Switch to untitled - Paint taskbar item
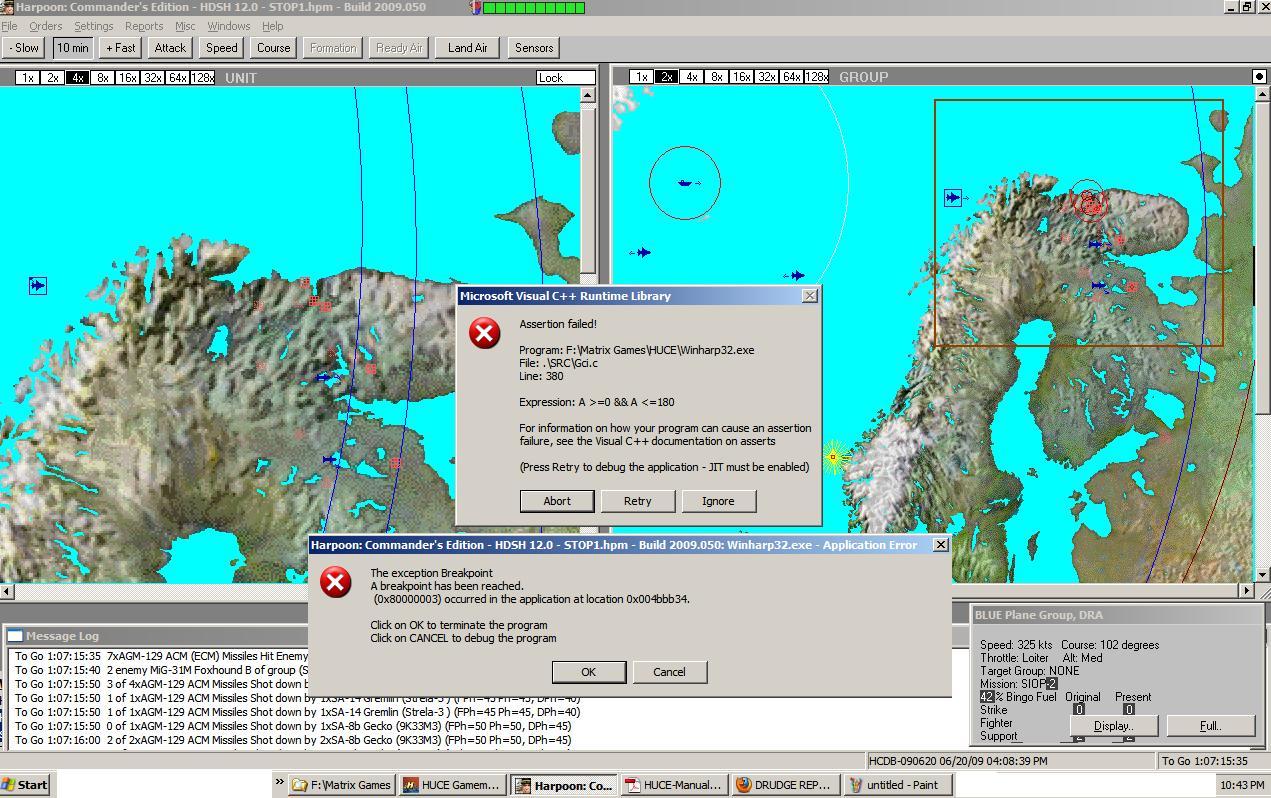This screenshot has height=798, width=1271. pyautogui.click(x=896, y=785)
